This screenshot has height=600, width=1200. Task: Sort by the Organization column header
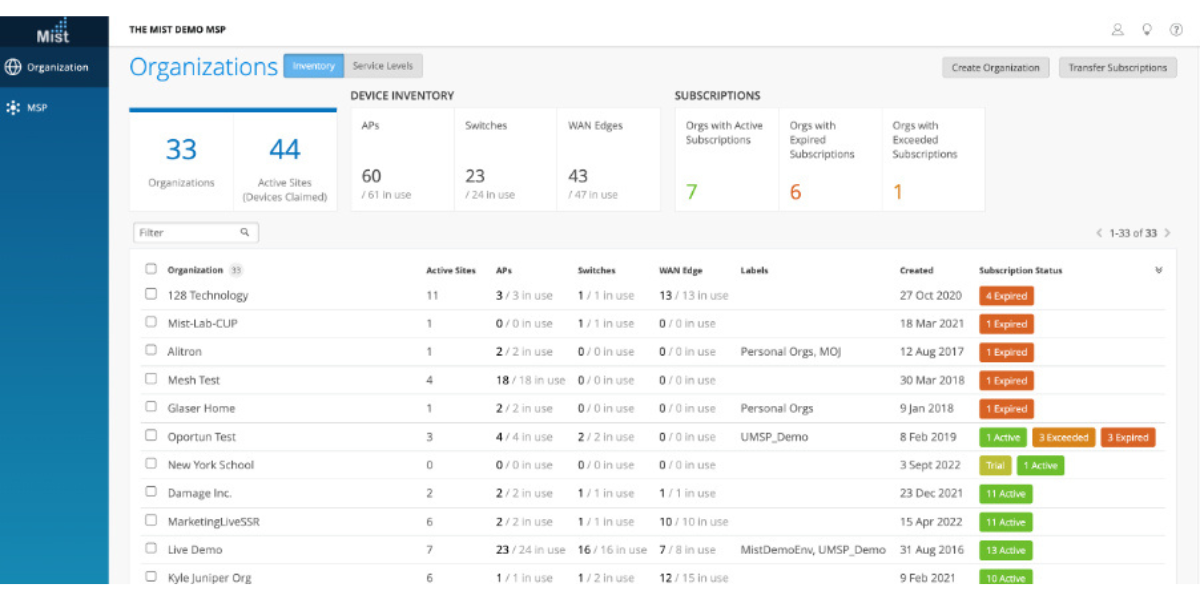point(195,270)
